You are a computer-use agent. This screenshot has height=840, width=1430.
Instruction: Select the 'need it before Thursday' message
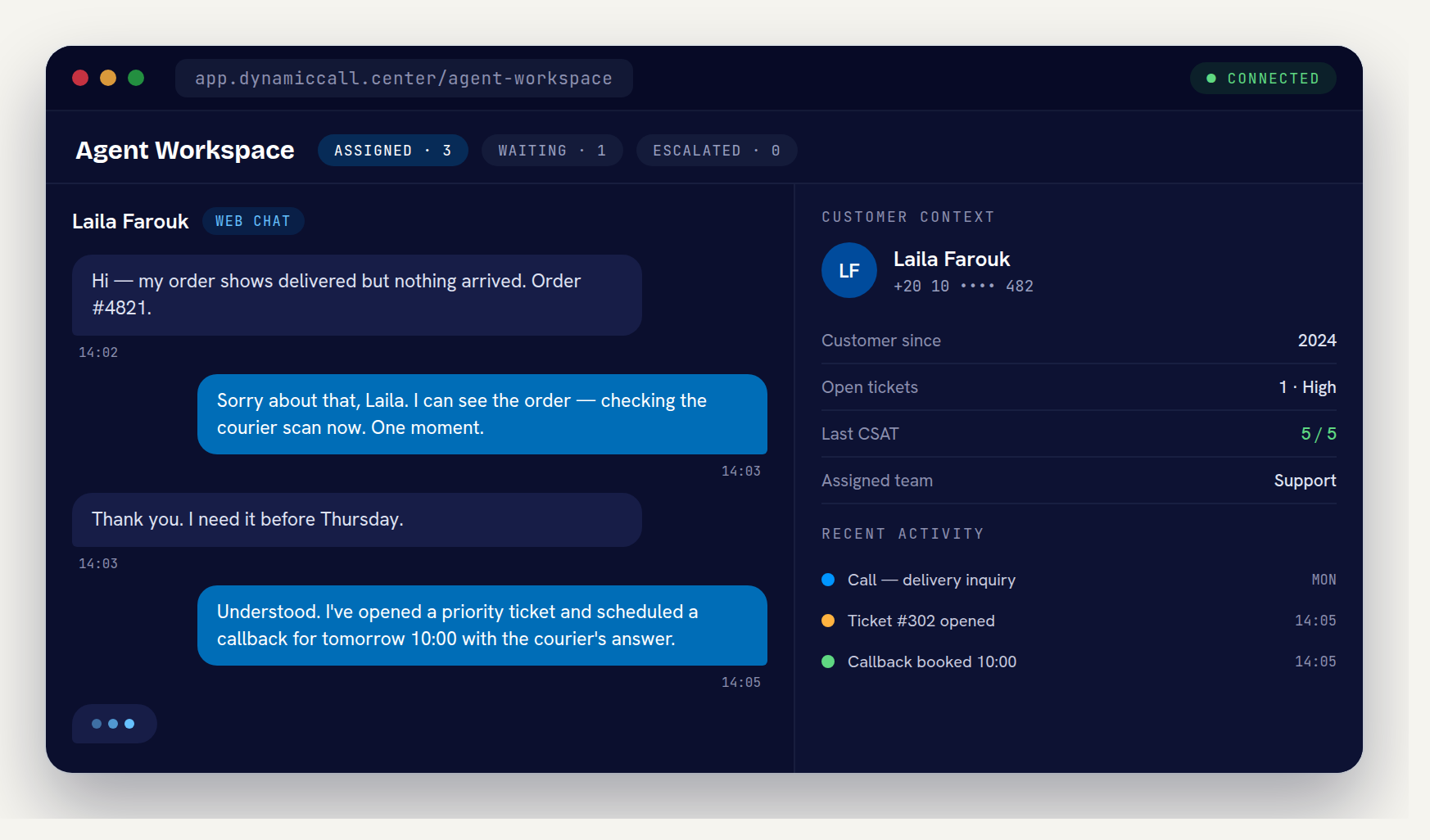357,520
